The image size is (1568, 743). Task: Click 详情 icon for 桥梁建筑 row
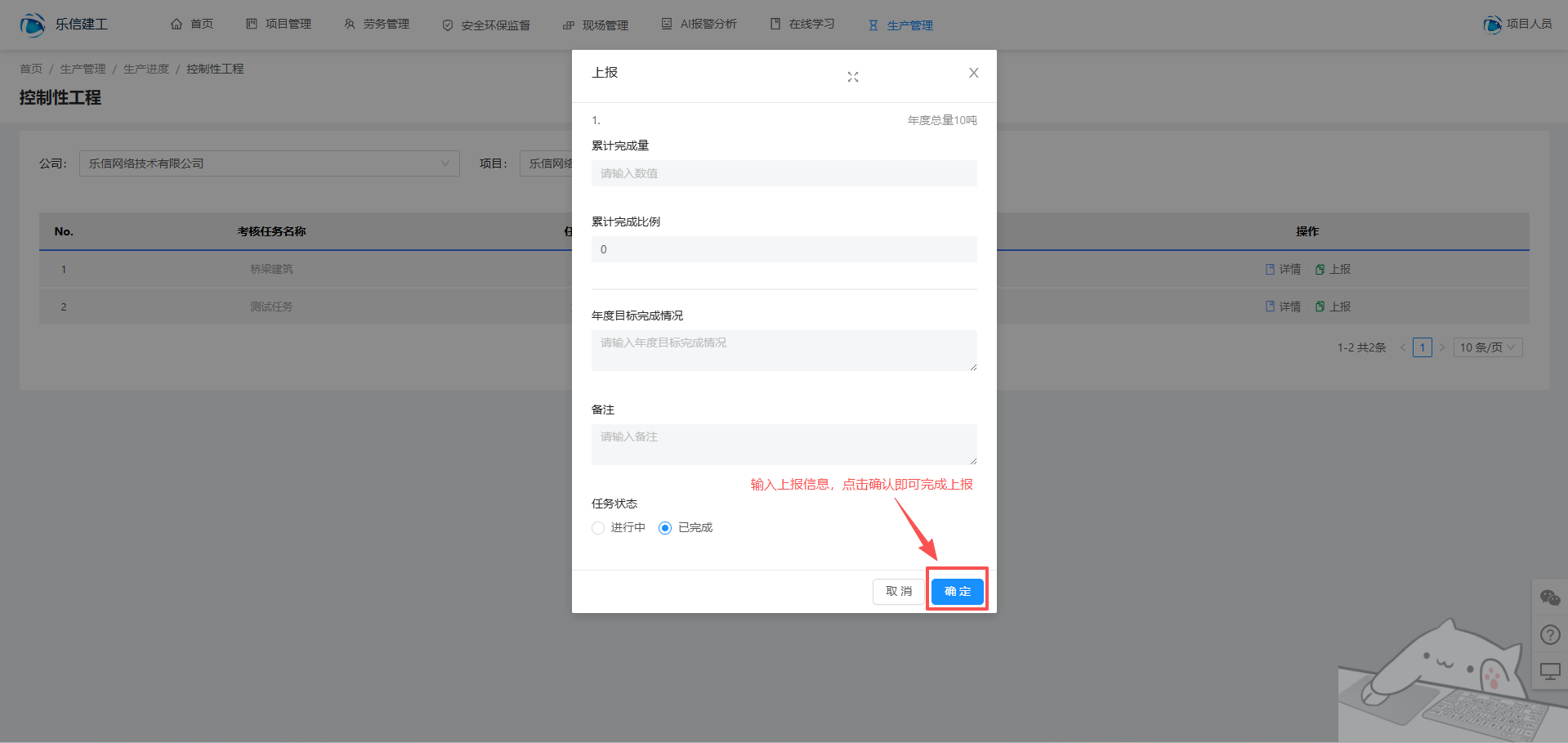1270,269
